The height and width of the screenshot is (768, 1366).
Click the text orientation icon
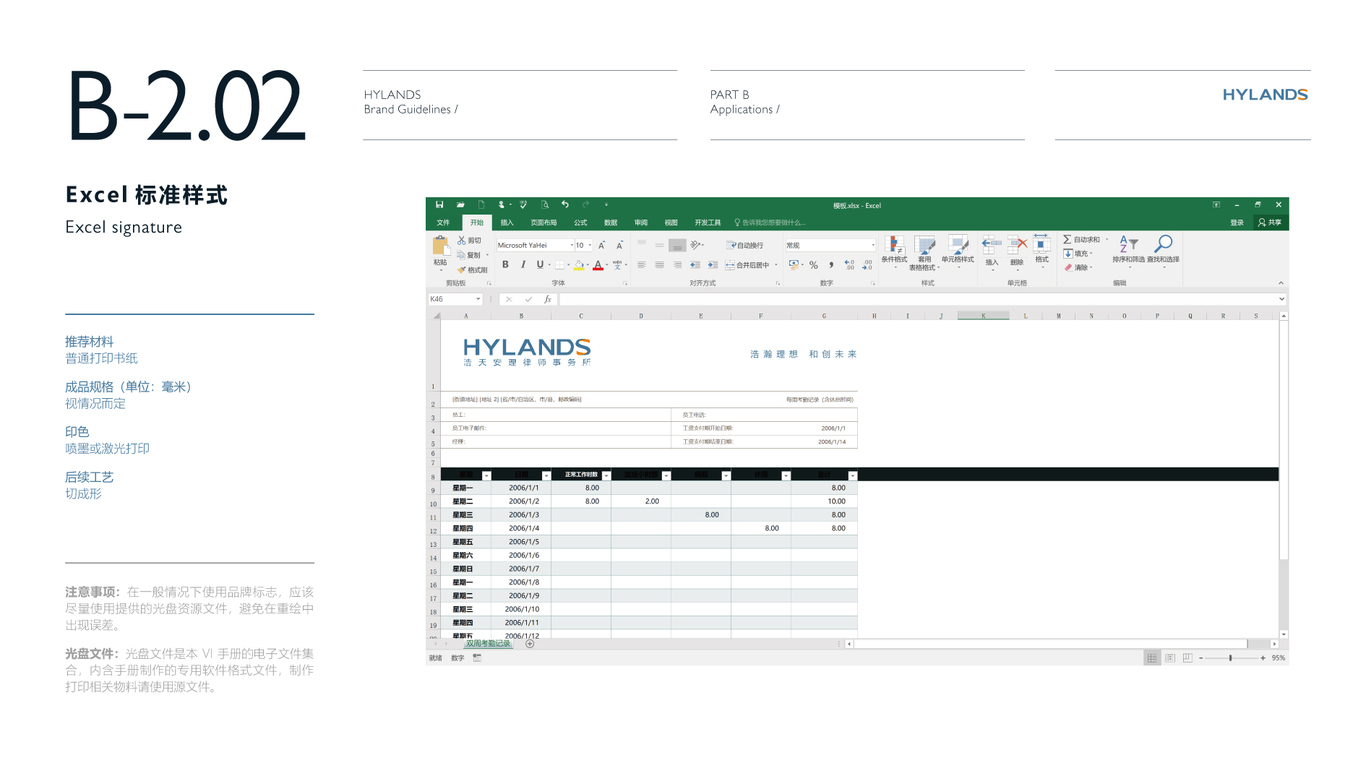(695, 245)
